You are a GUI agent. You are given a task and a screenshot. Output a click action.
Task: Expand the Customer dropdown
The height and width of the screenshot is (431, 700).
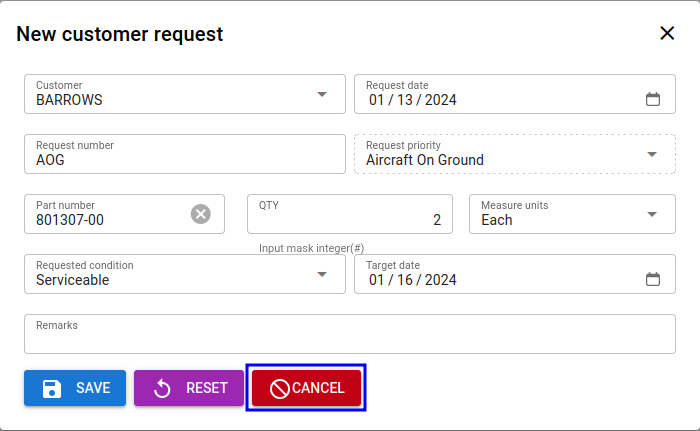tap(322, 94)
